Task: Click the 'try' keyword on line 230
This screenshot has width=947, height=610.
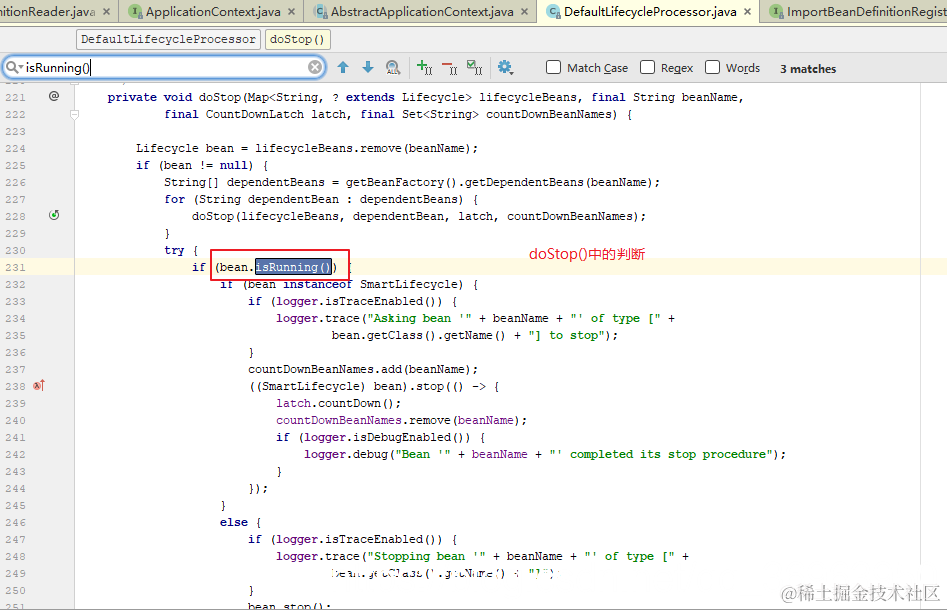Action: (x=174, y=250)
